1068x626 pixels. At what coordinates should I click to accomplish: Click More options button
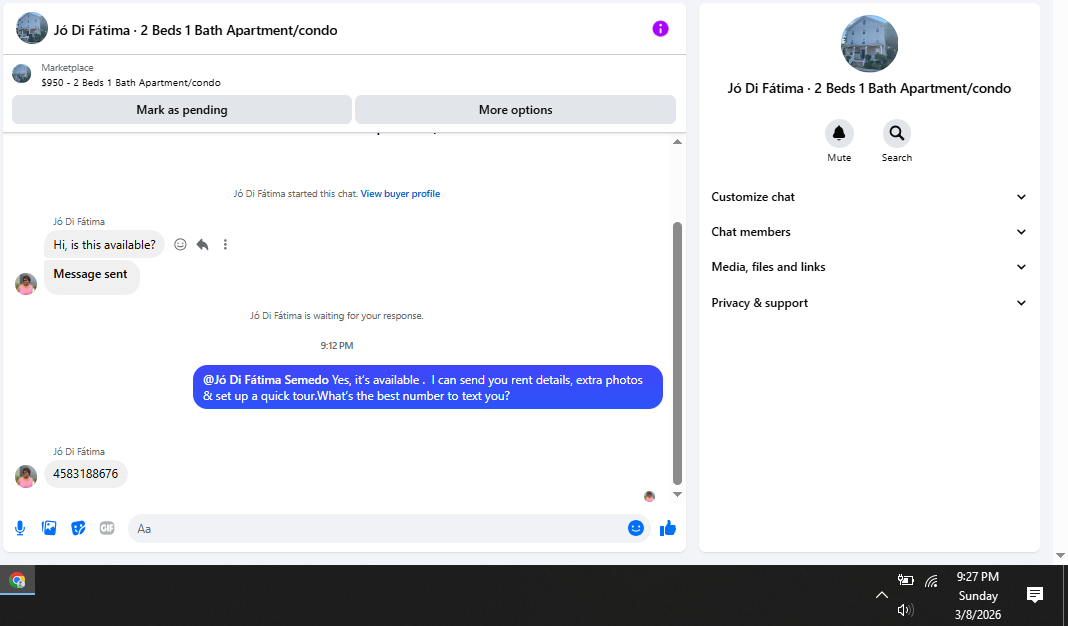coord(516,110)
